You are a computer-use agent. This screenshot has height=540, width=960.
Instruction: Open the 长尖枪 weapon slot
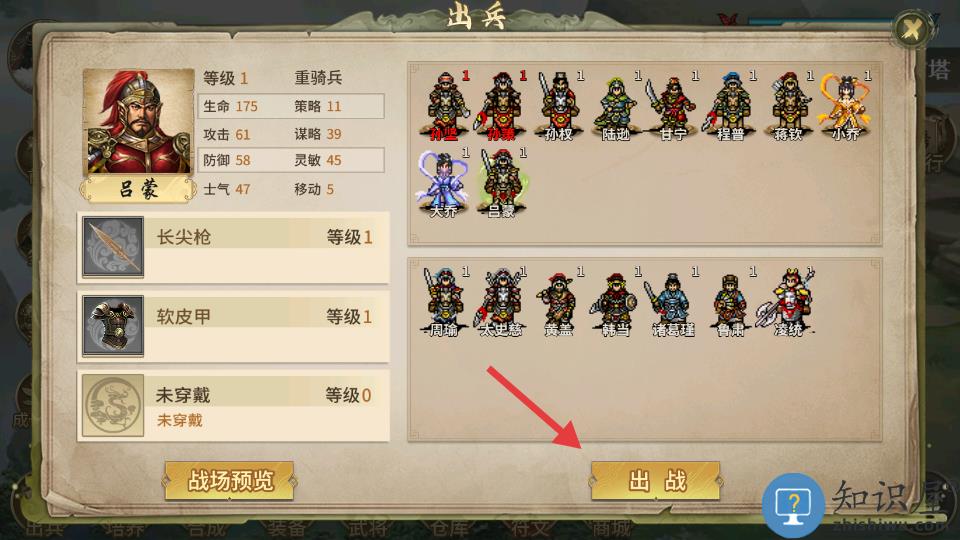pyautogui.click(x=233, y=247)
